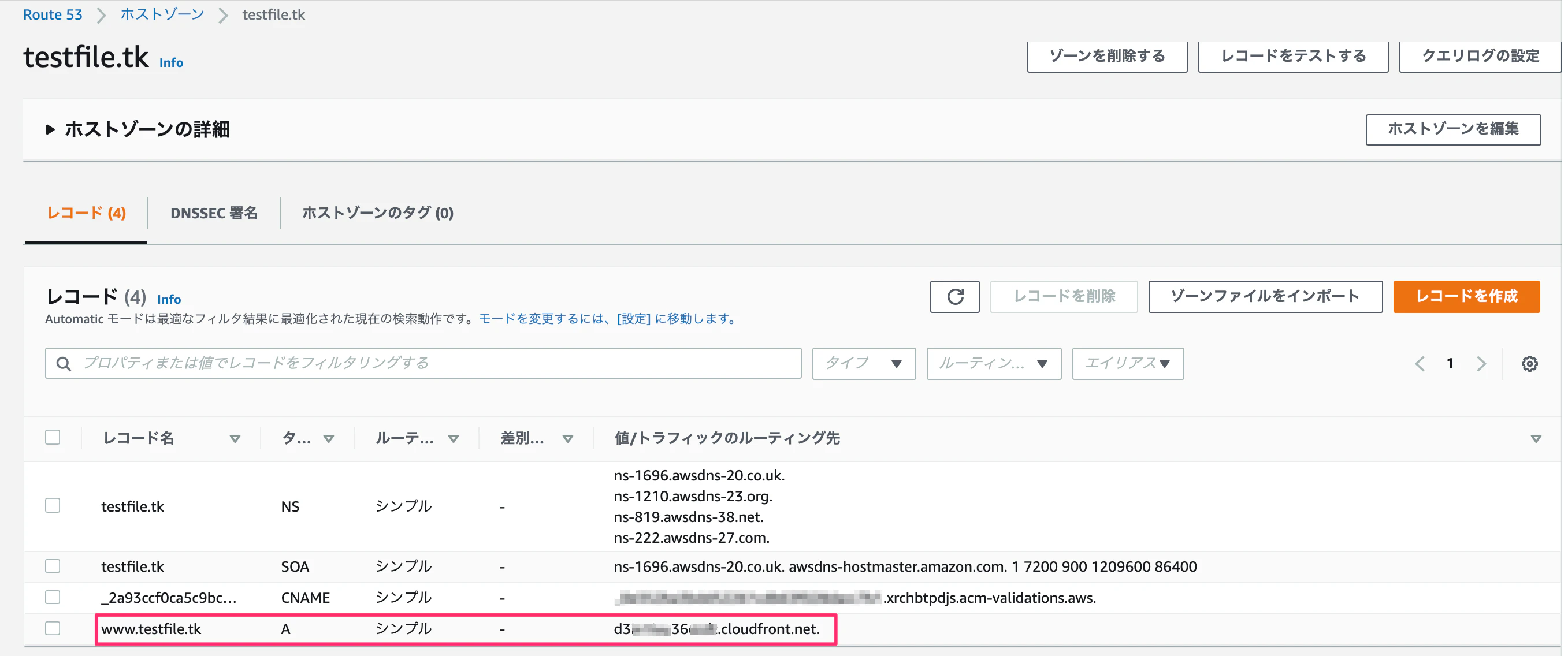Click the SOA record type cell
1568x656 pixels.
coord(295,566)
